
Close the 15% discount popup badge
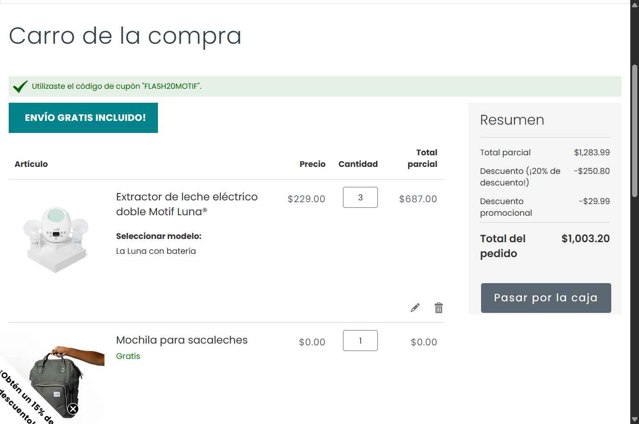pyautogui.click(x=73, y=409)
